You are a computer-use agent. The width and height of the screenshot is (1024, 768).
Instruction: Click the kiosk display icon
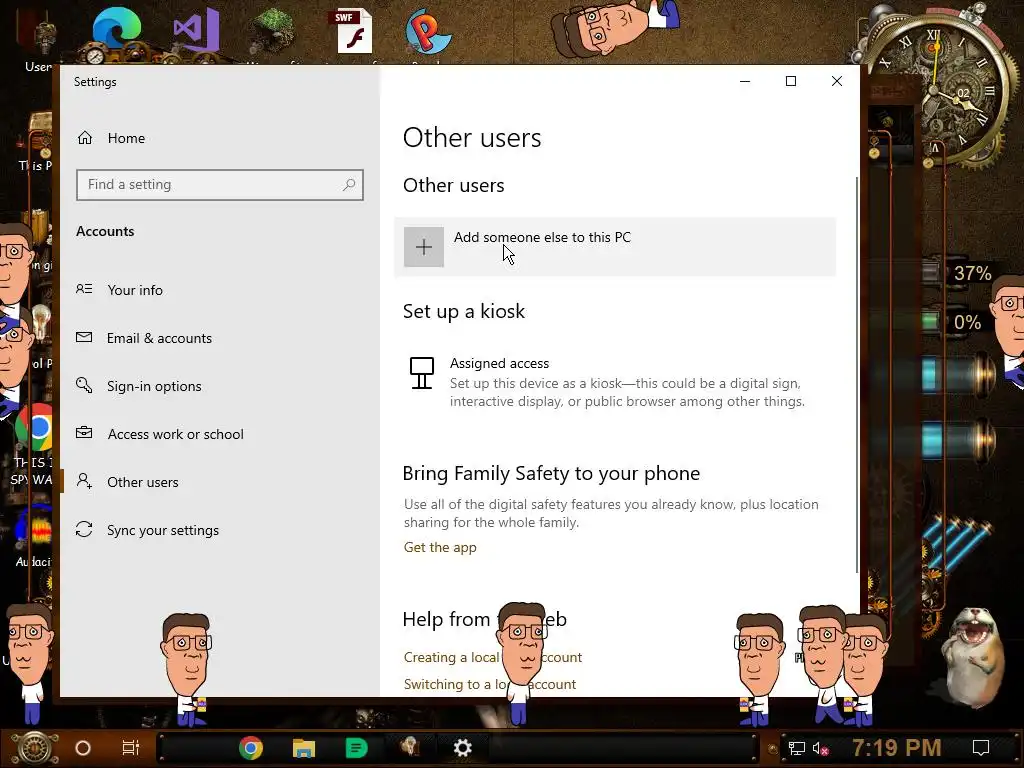coord(422,373)
